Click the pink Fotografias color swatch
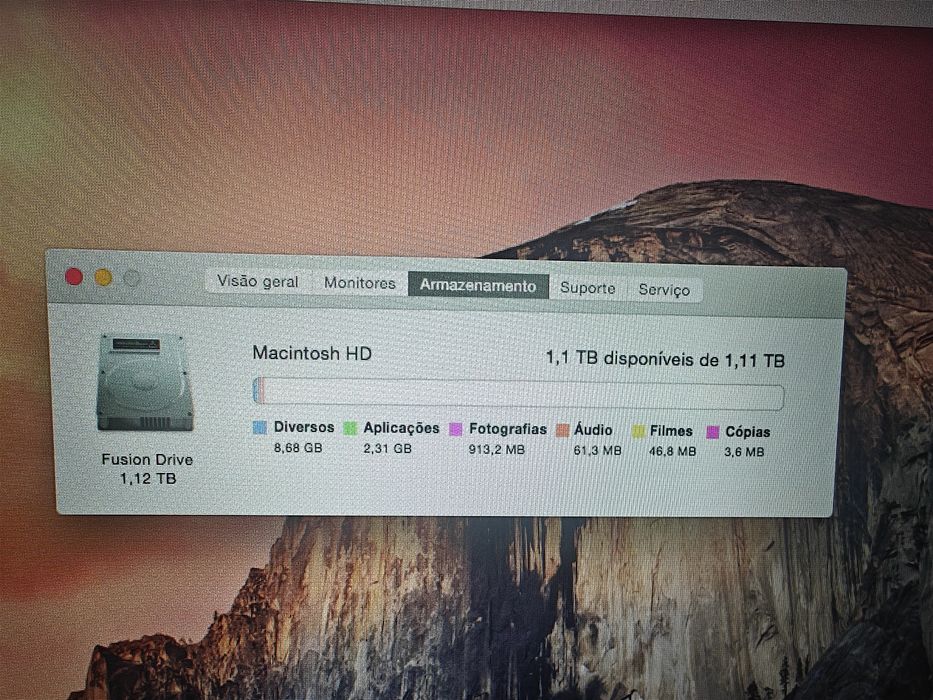The image size is (933, 700). point(456,430)
